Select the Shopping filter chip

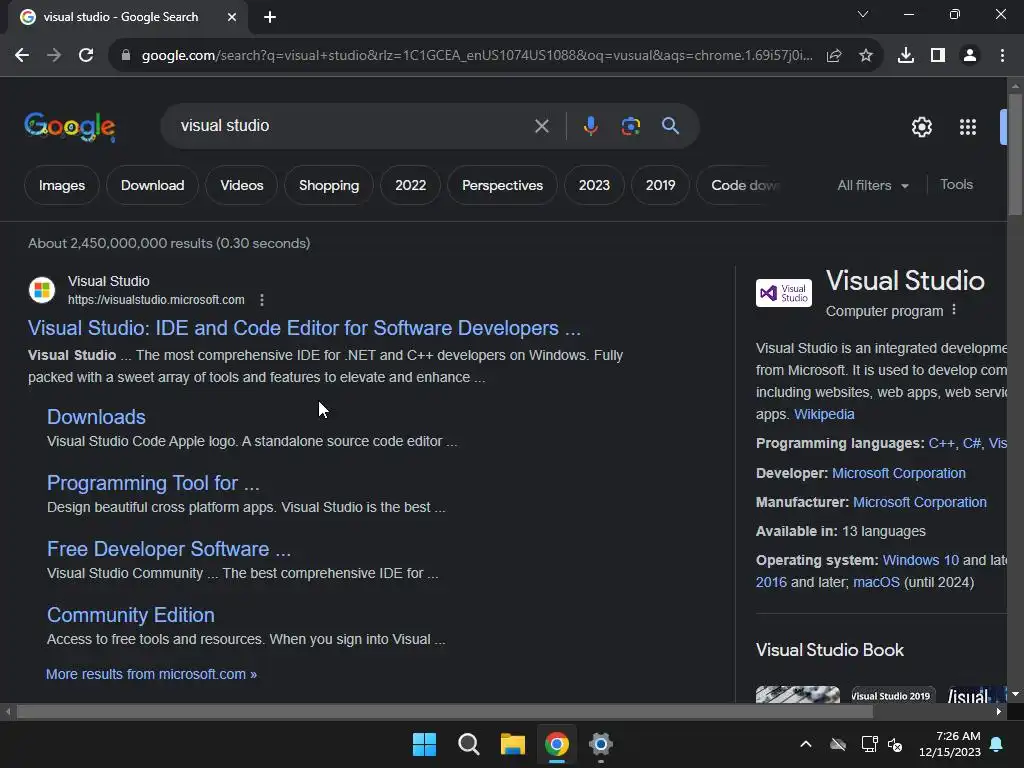[x=329, y=185]
